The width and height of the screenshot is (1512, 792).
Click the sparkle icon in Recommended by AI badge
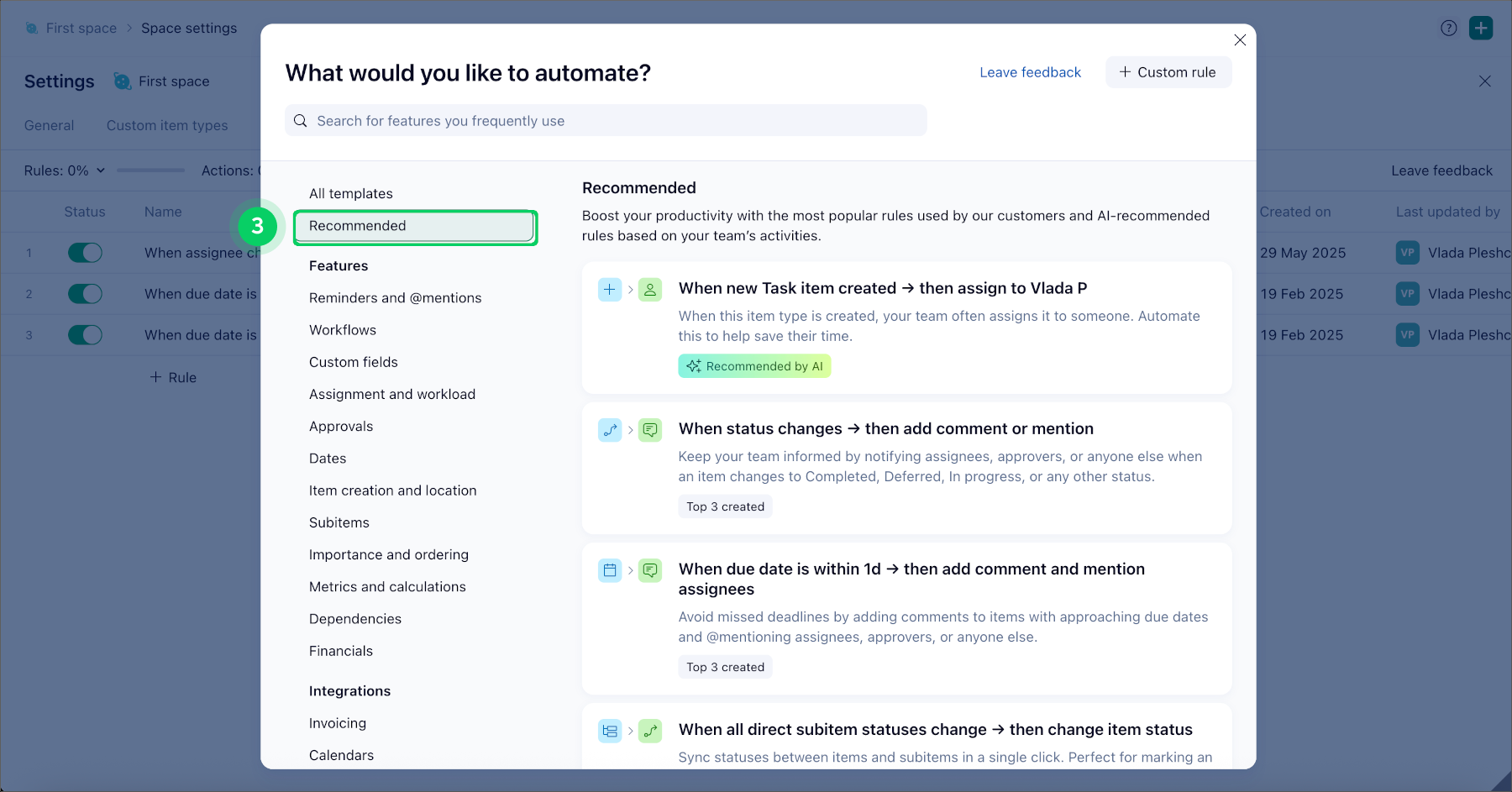tap(693, 366)
